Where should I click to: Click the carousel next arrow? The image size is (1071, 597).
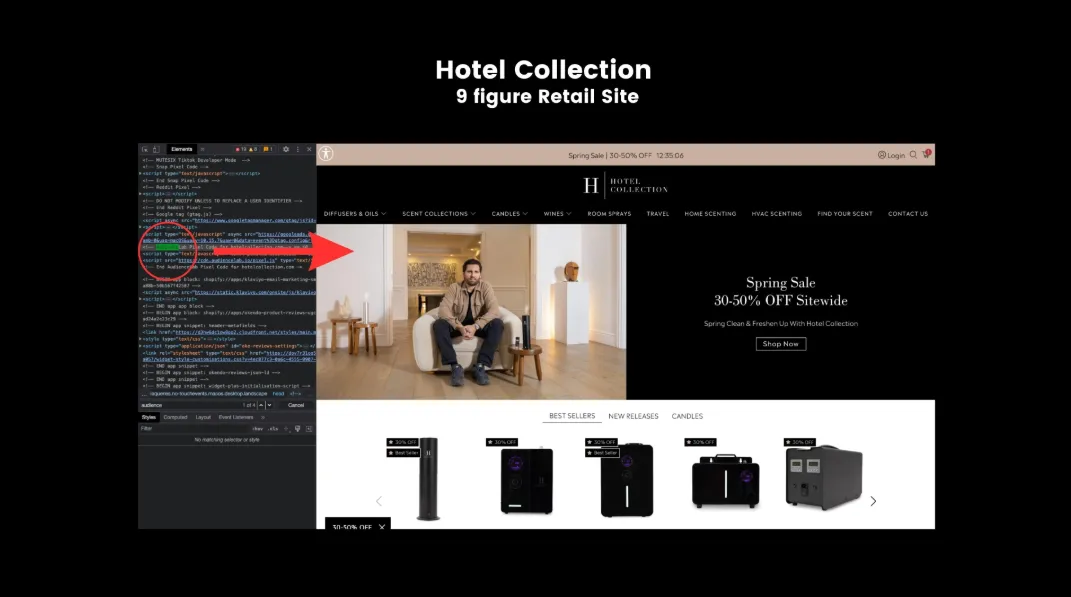[873, 501]
